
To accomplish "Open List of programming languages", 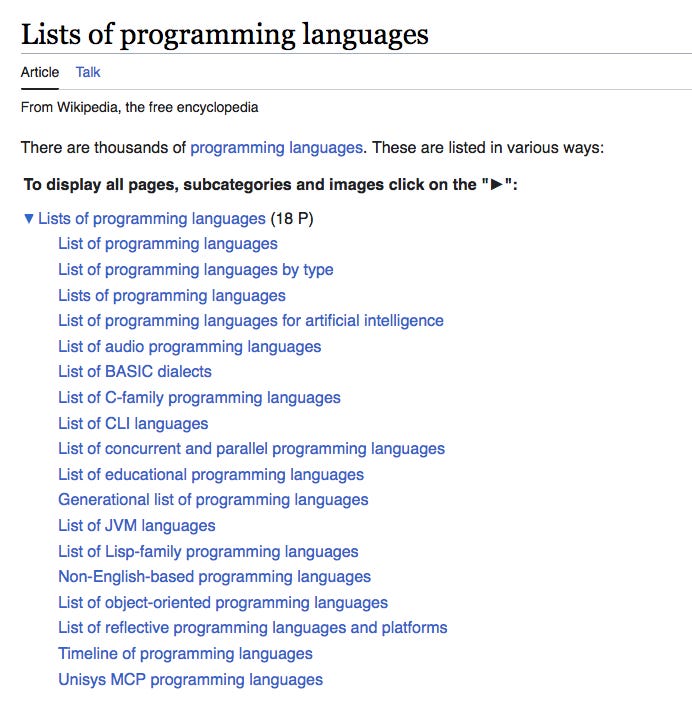I will point(168,244).
